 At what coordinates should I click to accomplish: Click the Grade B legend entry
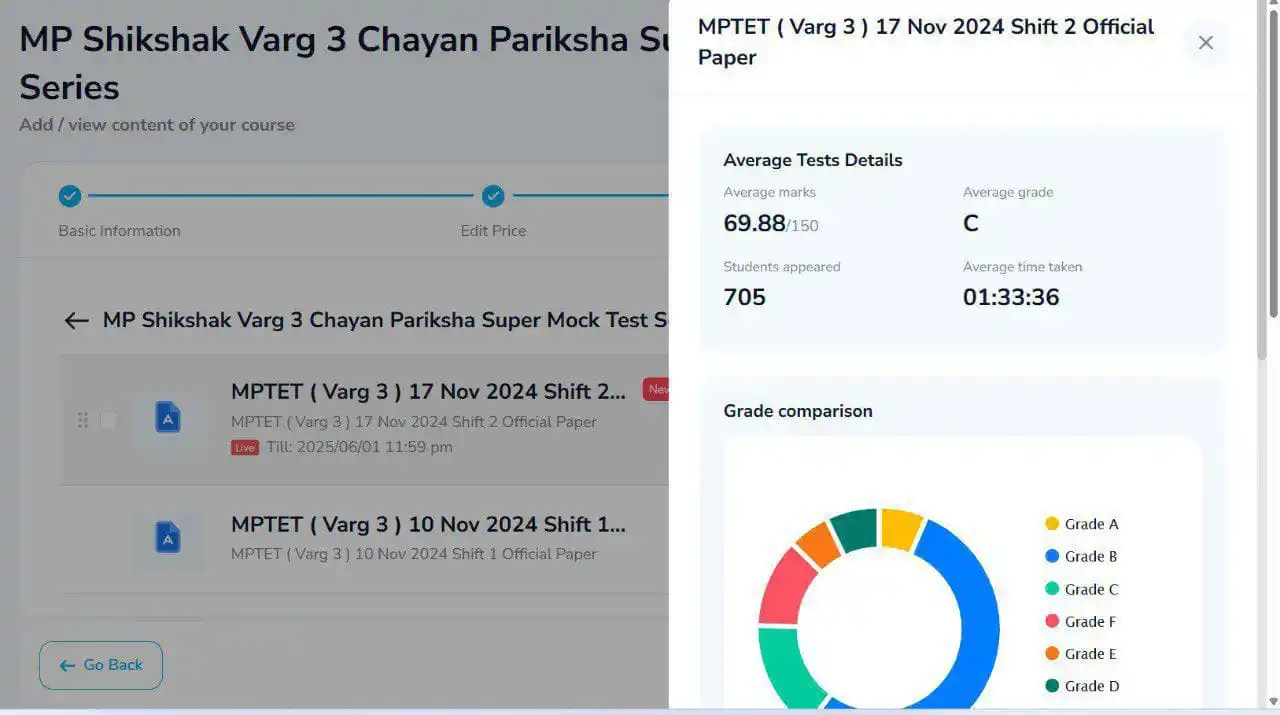[x=1082, y=556]
